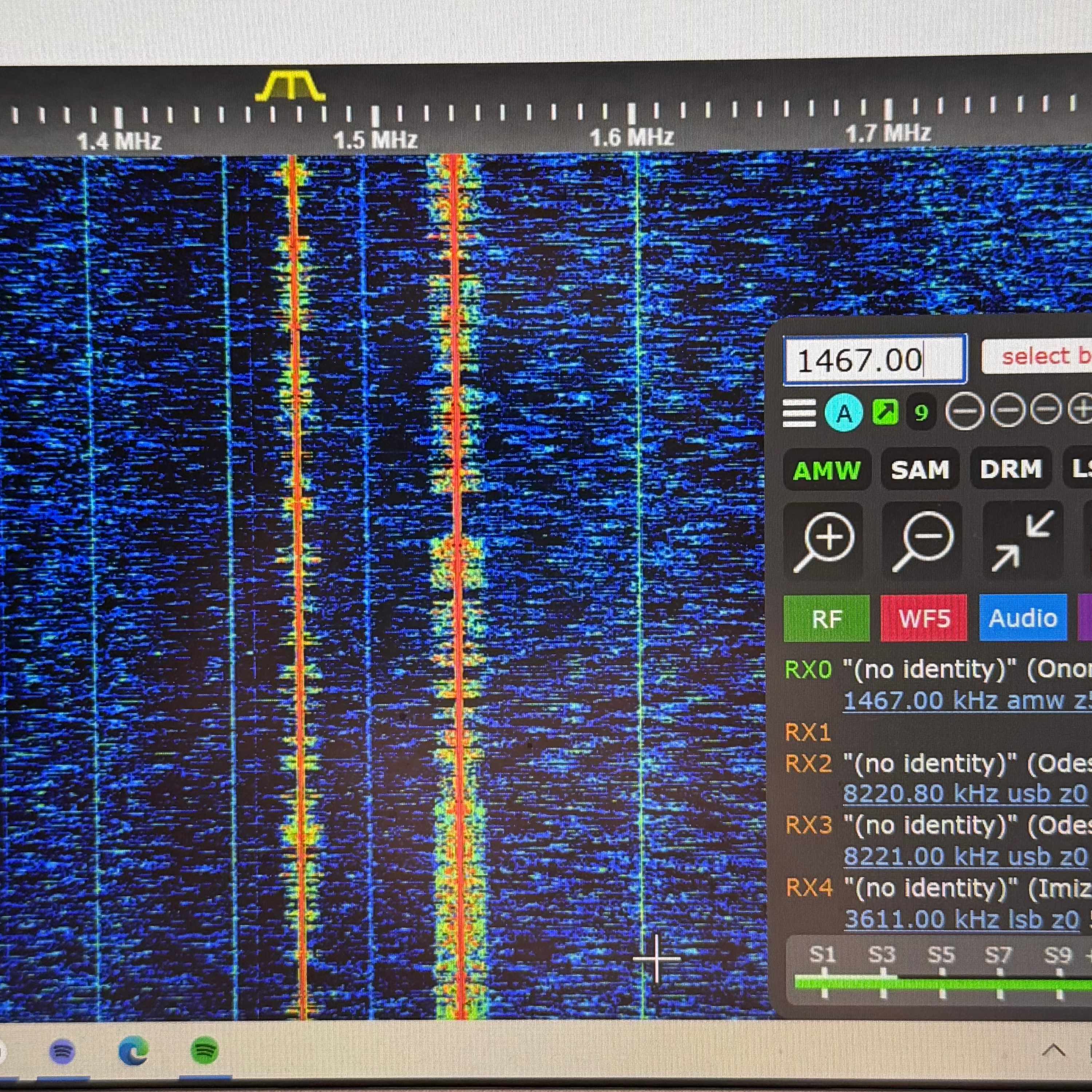The width and height of the screenshot is (1092, 1092).
Task: Click the RX3 channel label
Action: pos(810,826)
